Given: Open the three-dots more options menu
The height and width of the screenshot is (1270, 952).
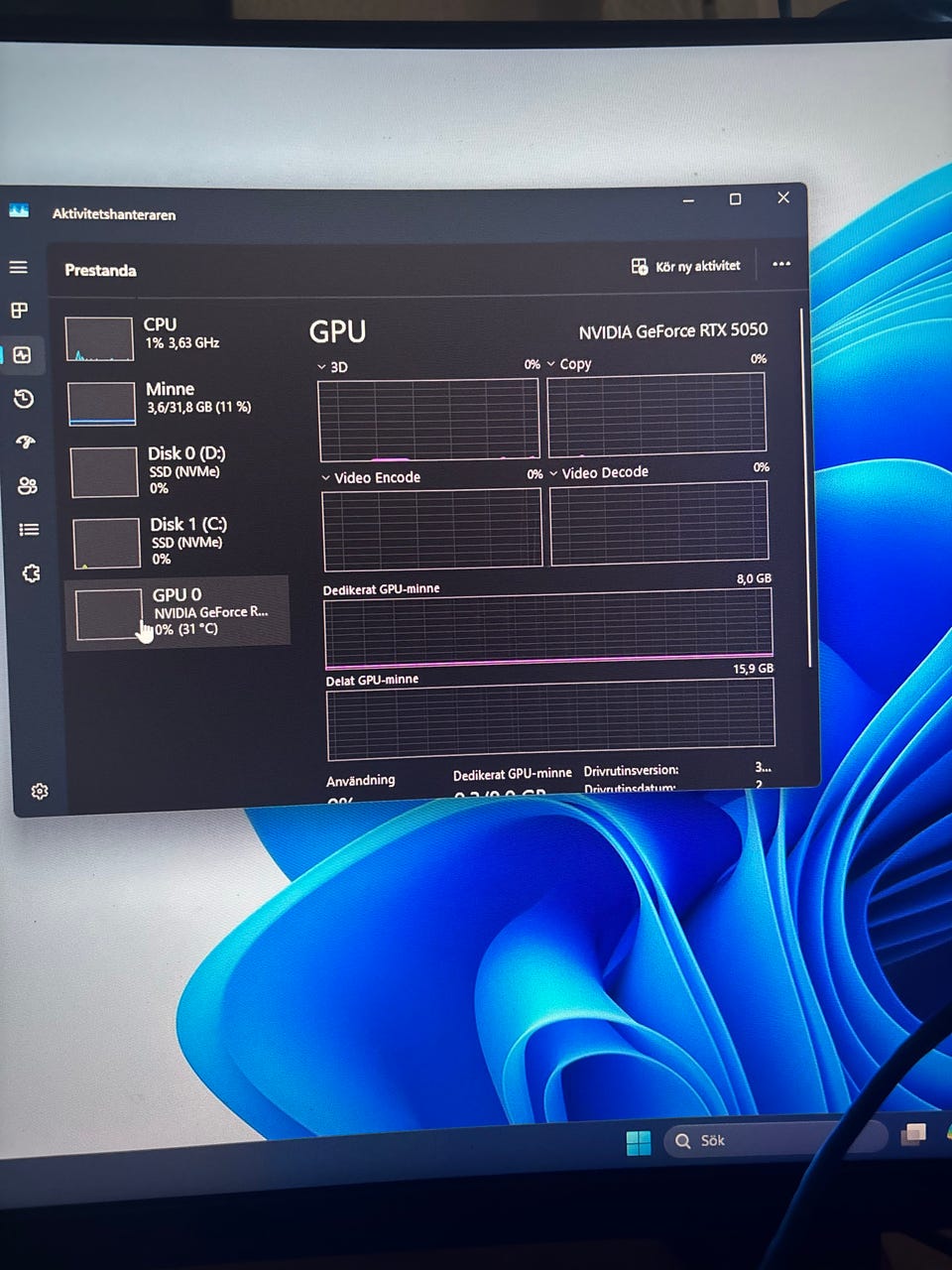Looking at the screenshot, I should coord(781,264).
